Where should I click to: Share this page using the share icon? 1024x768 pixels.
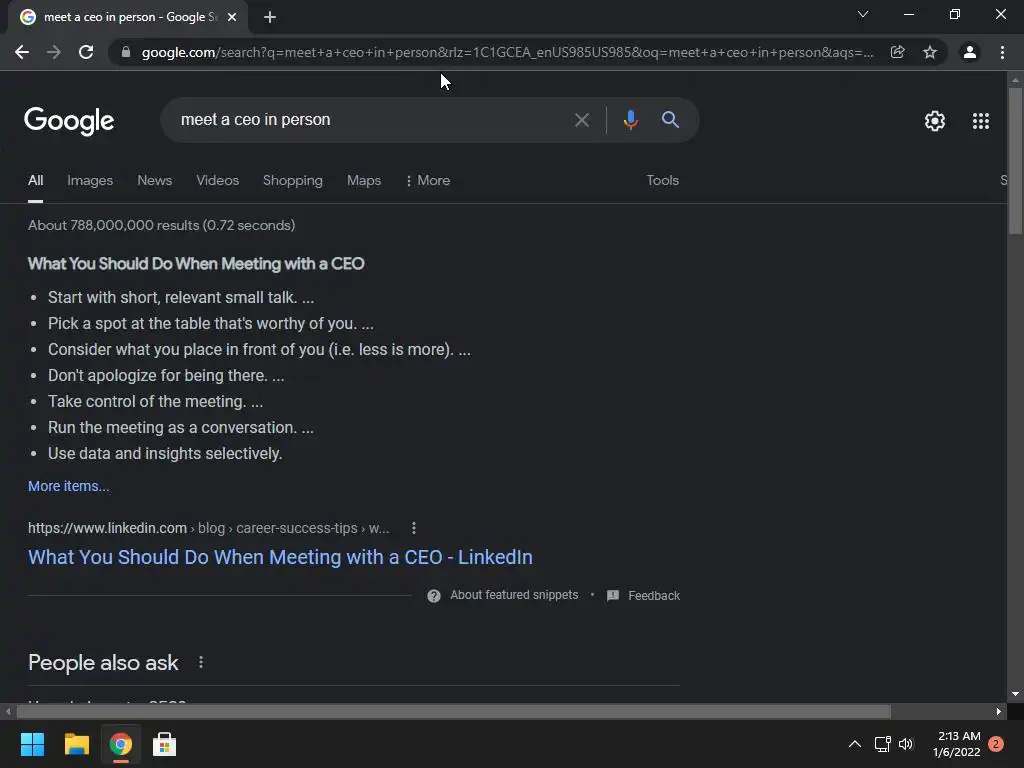tap(897, 52)
